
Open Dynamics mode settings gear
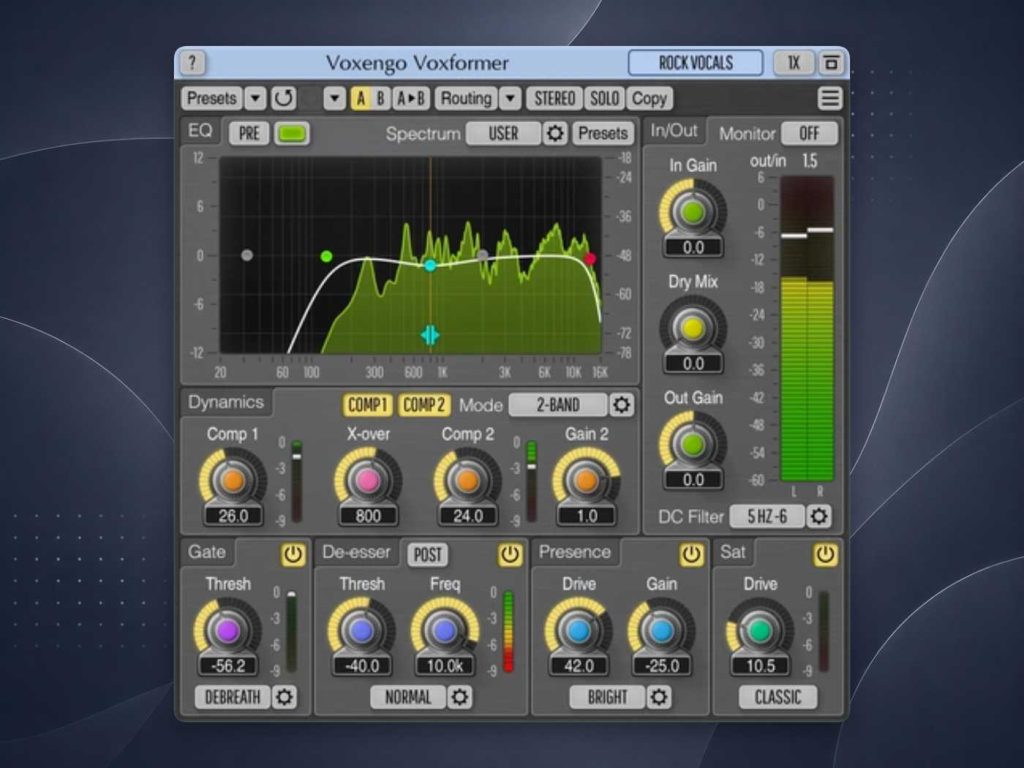pos(621,405)
